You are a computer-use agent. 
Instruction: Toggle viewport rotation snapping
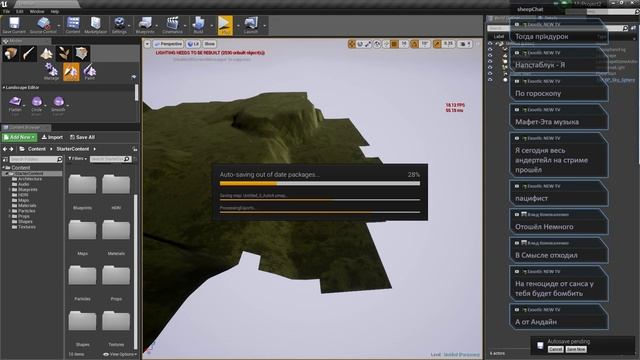point(415,44)
